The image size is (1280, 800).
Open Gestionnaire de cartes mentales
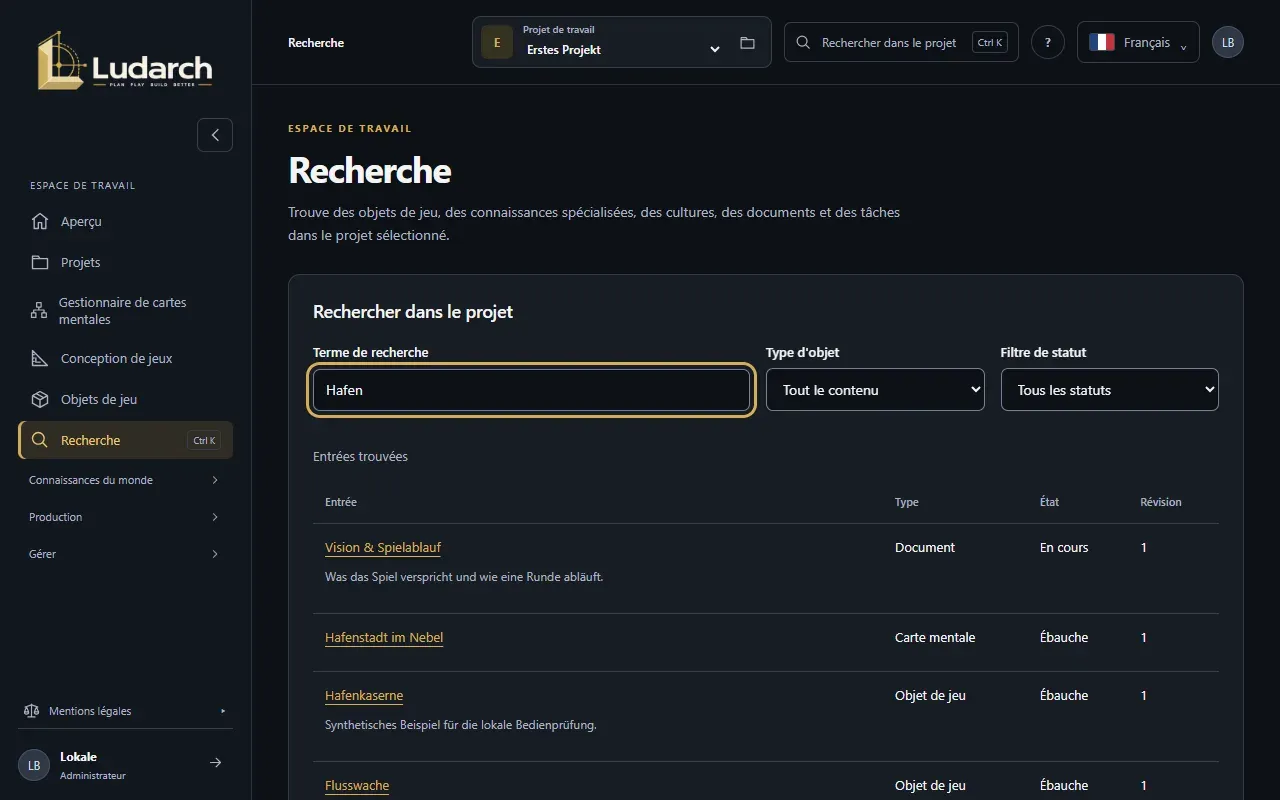125,311
